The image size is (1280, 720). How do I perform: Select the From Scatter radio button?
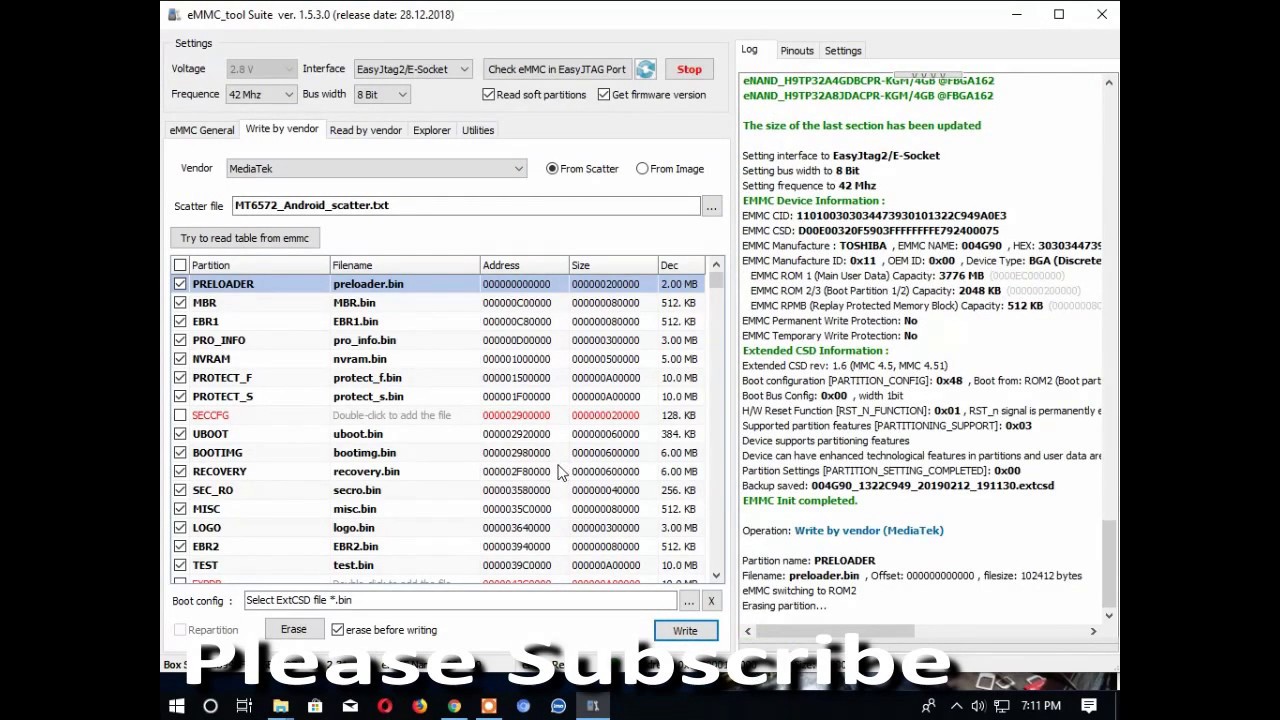click(x=552, y=169)
